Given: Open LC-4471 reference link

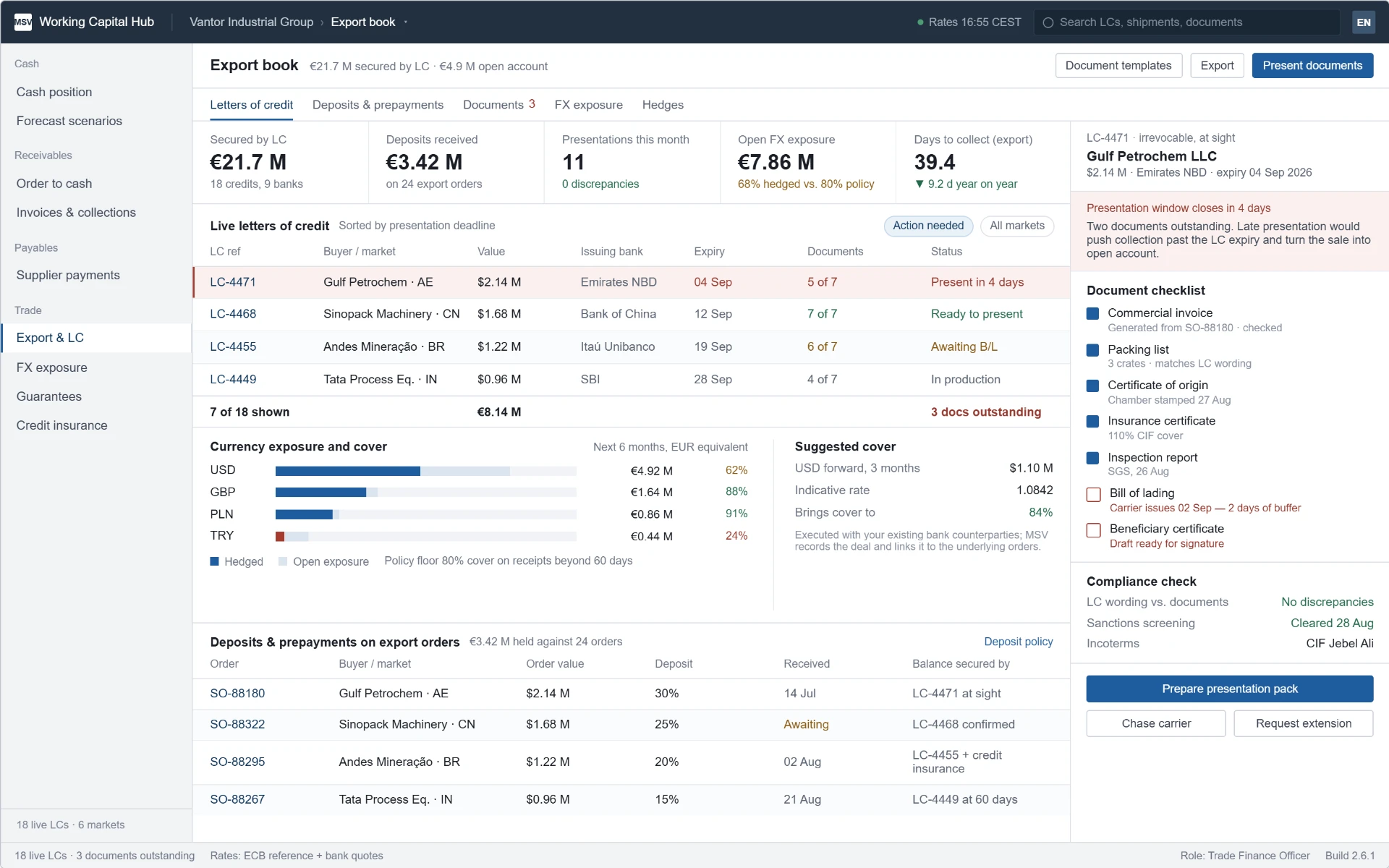Looking at the screenshot, I should [x=233, y=282].
